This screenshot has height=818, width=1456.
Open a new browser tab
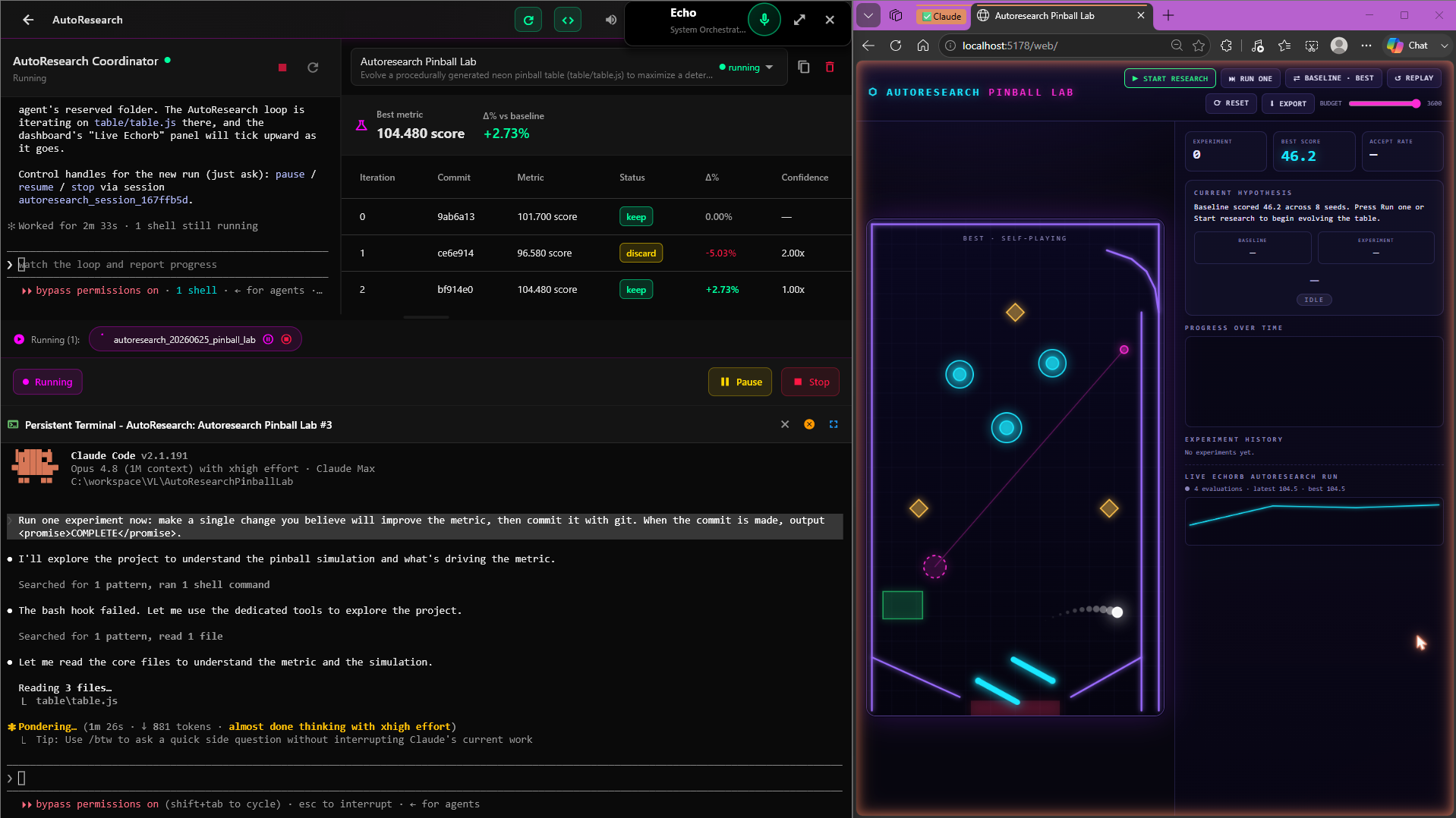click(x=1168, y=15)
